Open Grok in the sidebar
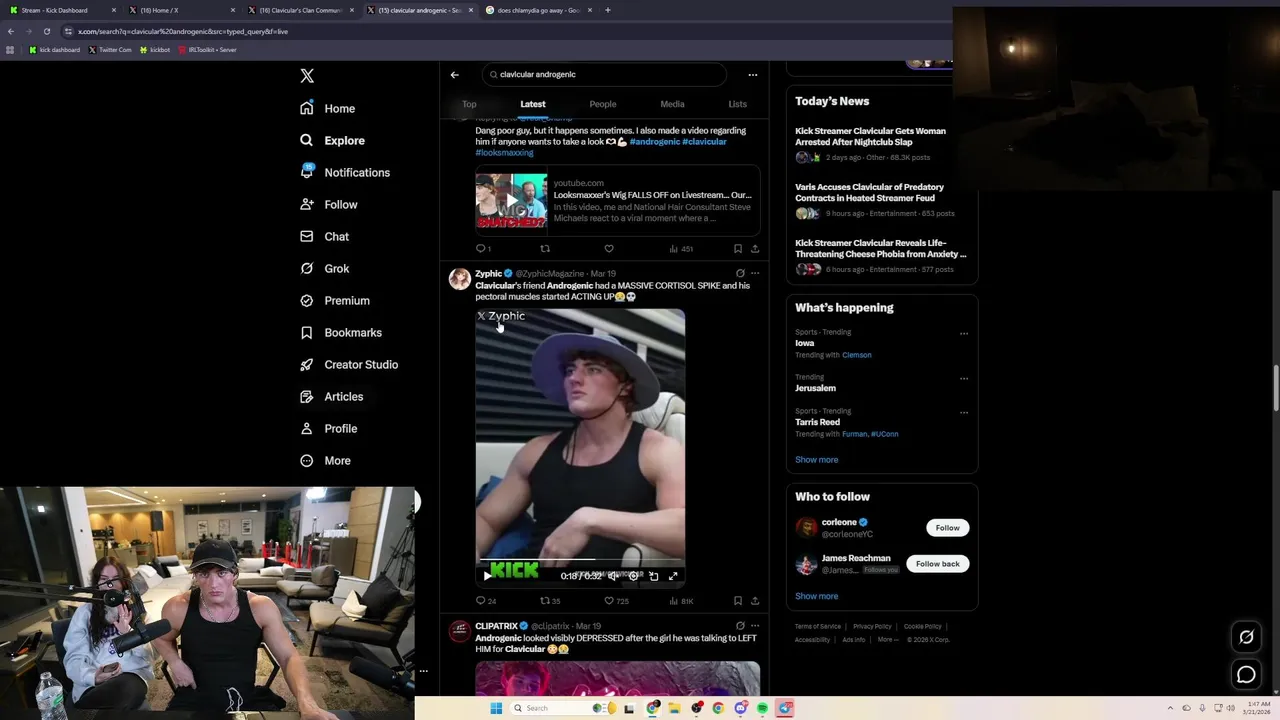This screenshot has height=720, width=1280. 325,268
